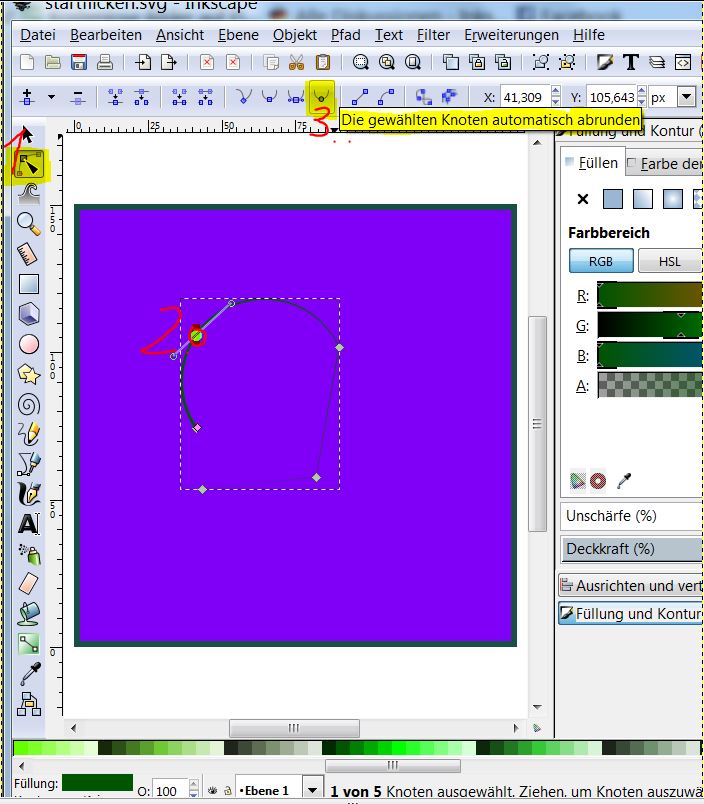Open the px unit dropdown
704x804 pixels.
(686, 97)
